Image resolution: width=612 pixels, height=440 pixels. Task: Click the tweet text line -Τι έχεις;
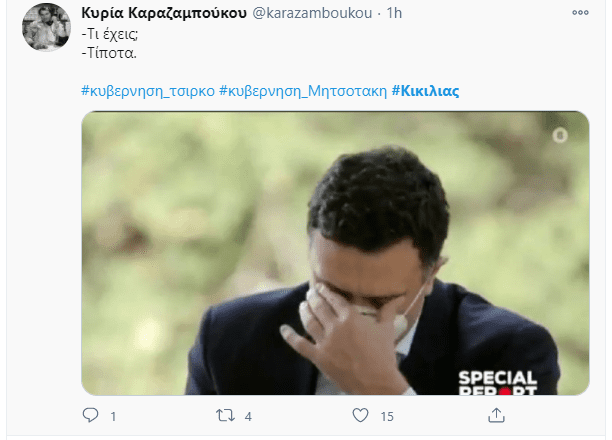[110, 34]
